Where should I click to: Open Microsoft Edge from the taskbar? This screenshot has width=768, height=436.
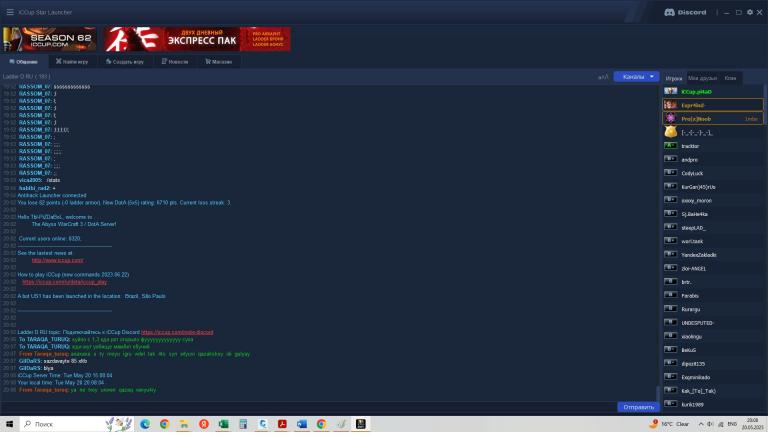pos(145,424)
